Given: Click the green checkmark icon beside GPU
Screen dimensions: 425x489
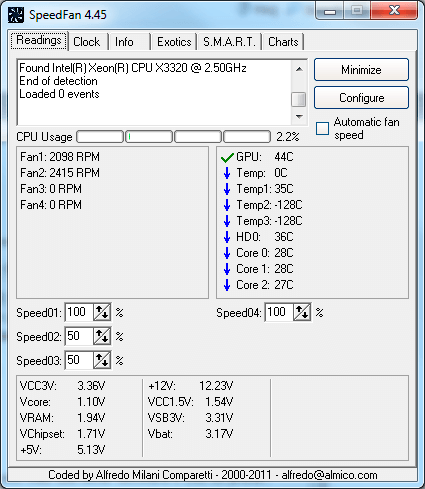Looking at the screenshot, I should pos(227,157).
